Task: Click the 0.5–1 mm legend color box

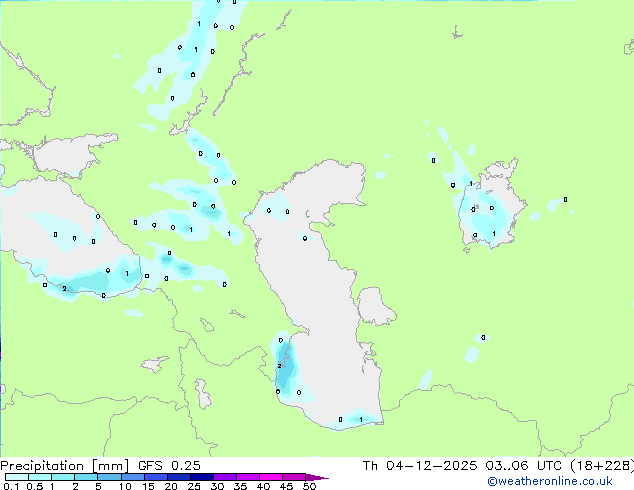Action: pos(40,477)
